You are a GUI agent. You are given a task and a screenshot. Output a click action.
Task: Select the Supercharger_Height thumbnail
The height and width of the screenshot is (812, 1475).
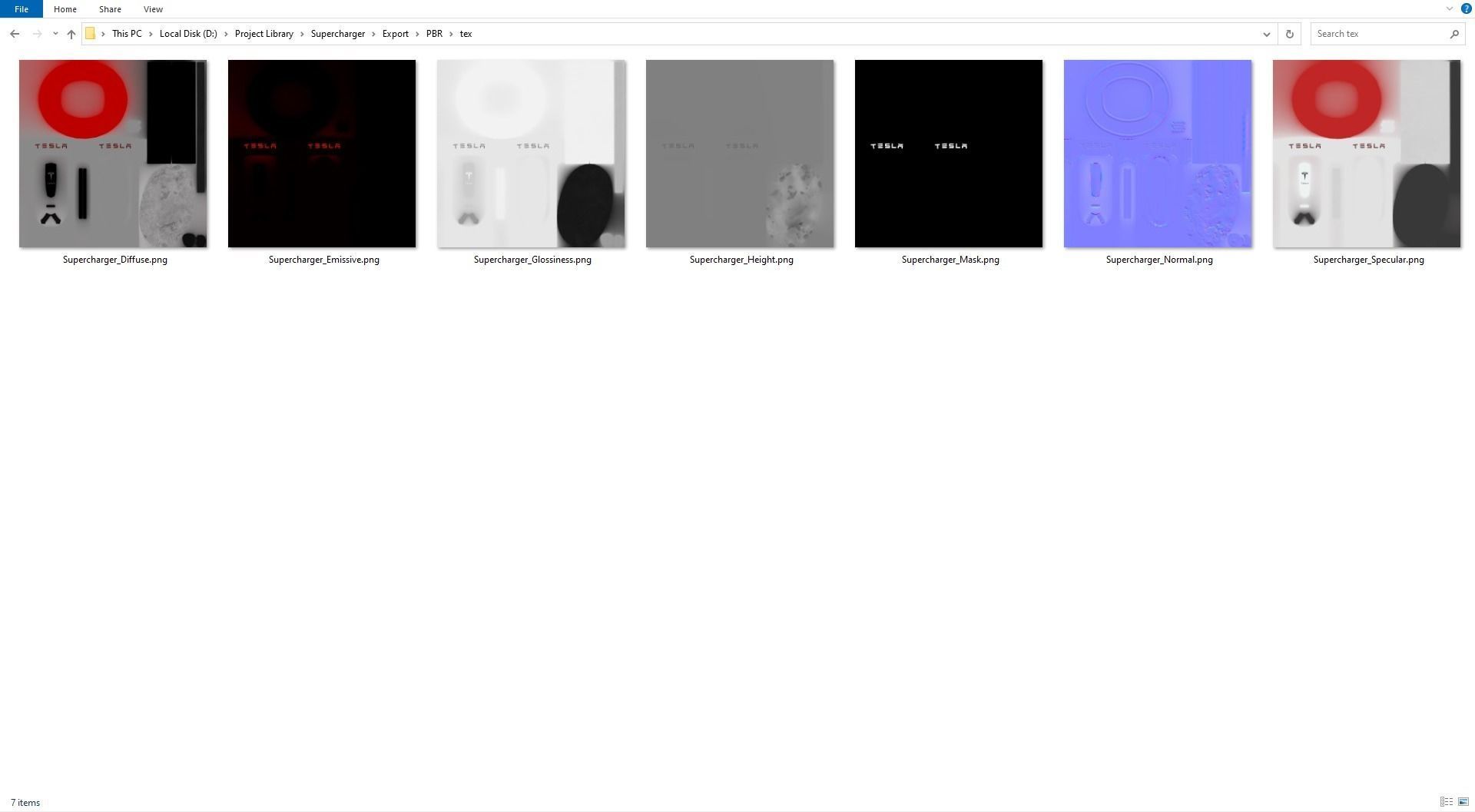740,154
